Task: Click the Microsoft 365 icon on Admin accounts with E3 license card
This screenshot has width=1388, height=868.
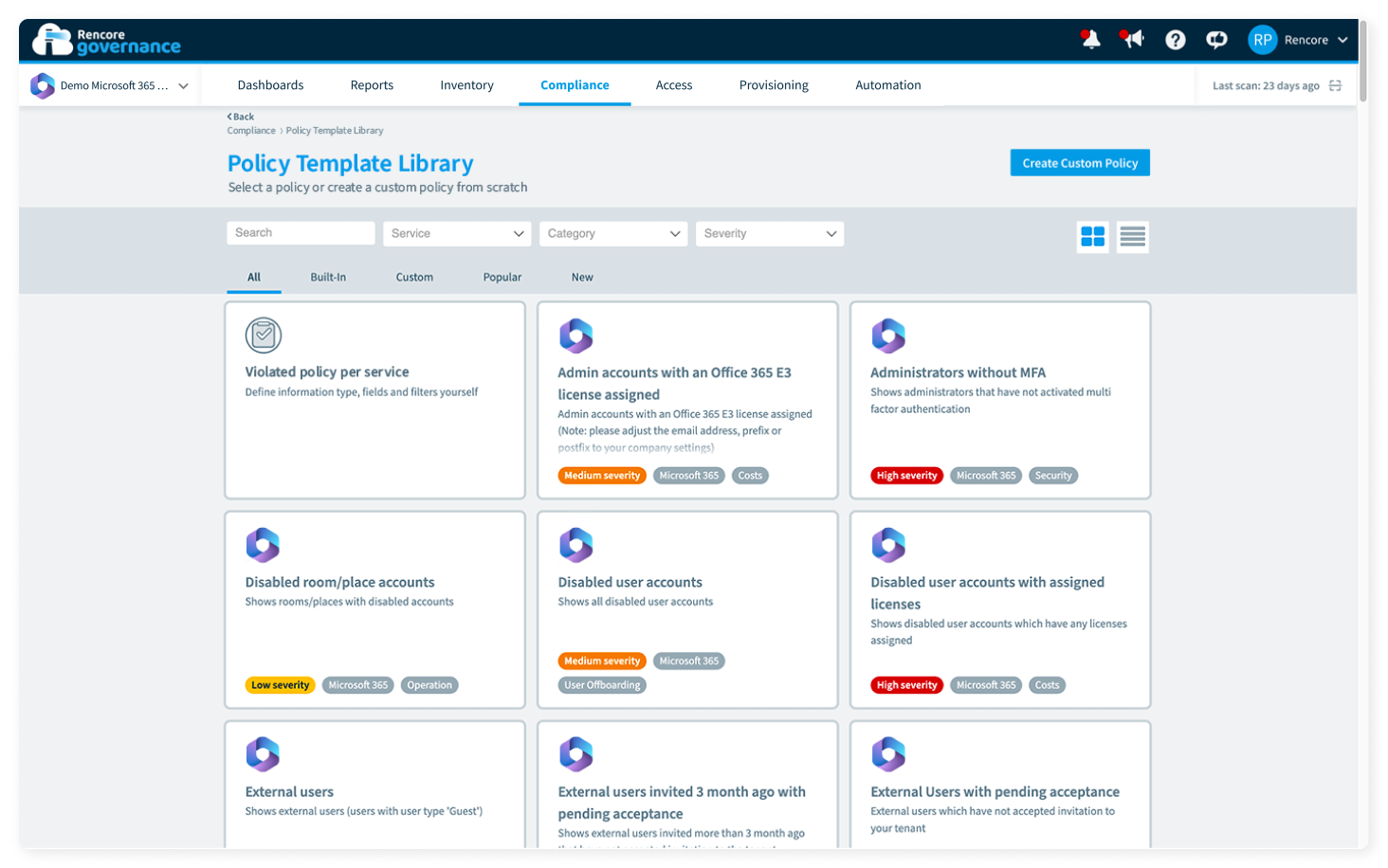Action: (x=575, y=335)
